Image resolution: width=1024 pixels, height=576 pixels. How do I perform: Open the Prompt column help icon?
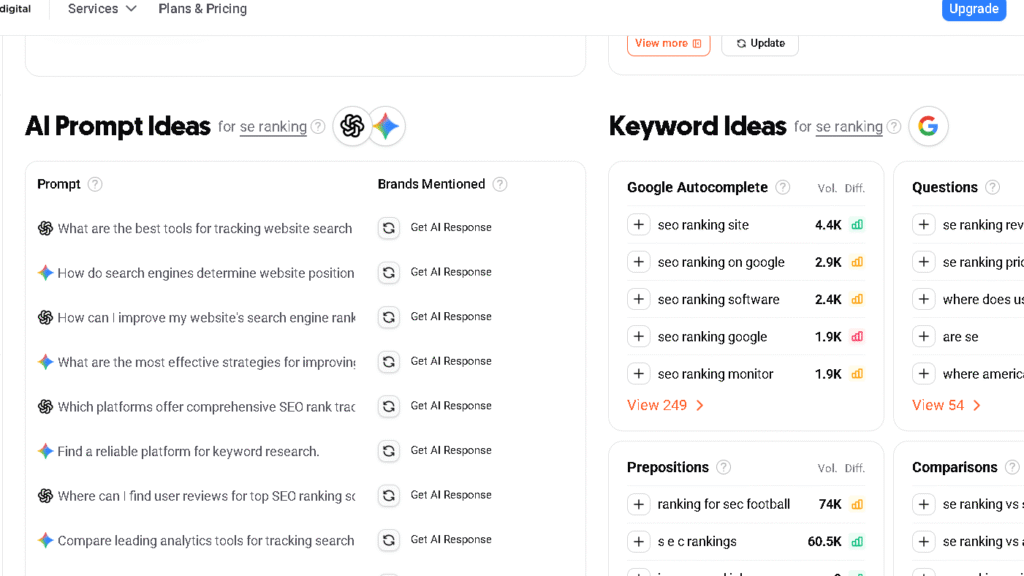[x=95, y=184]
